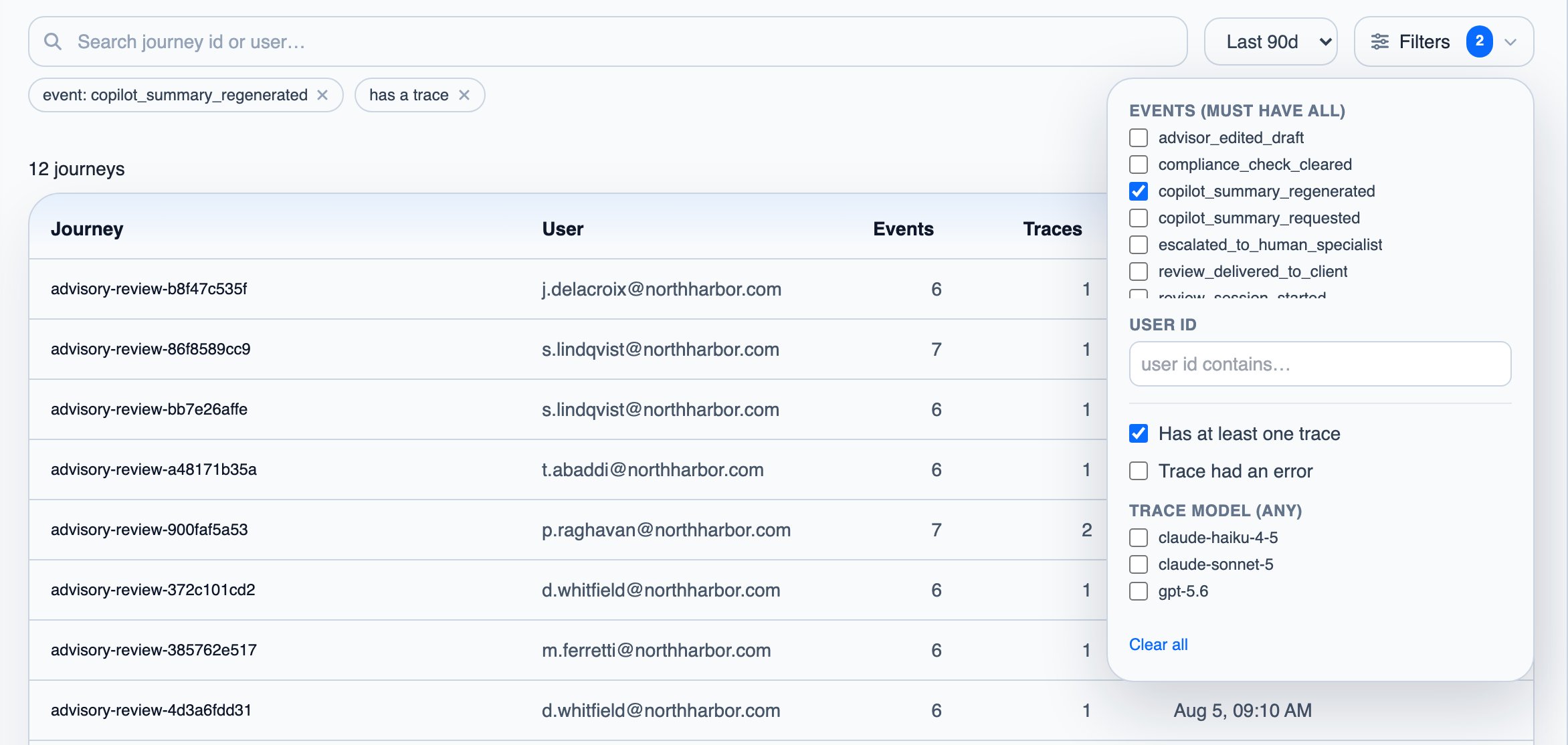The image size is (1568, 745).
Task: Remove the 'has a trace' filter chip
Action: pyautogui.click(x=464, y=95)
